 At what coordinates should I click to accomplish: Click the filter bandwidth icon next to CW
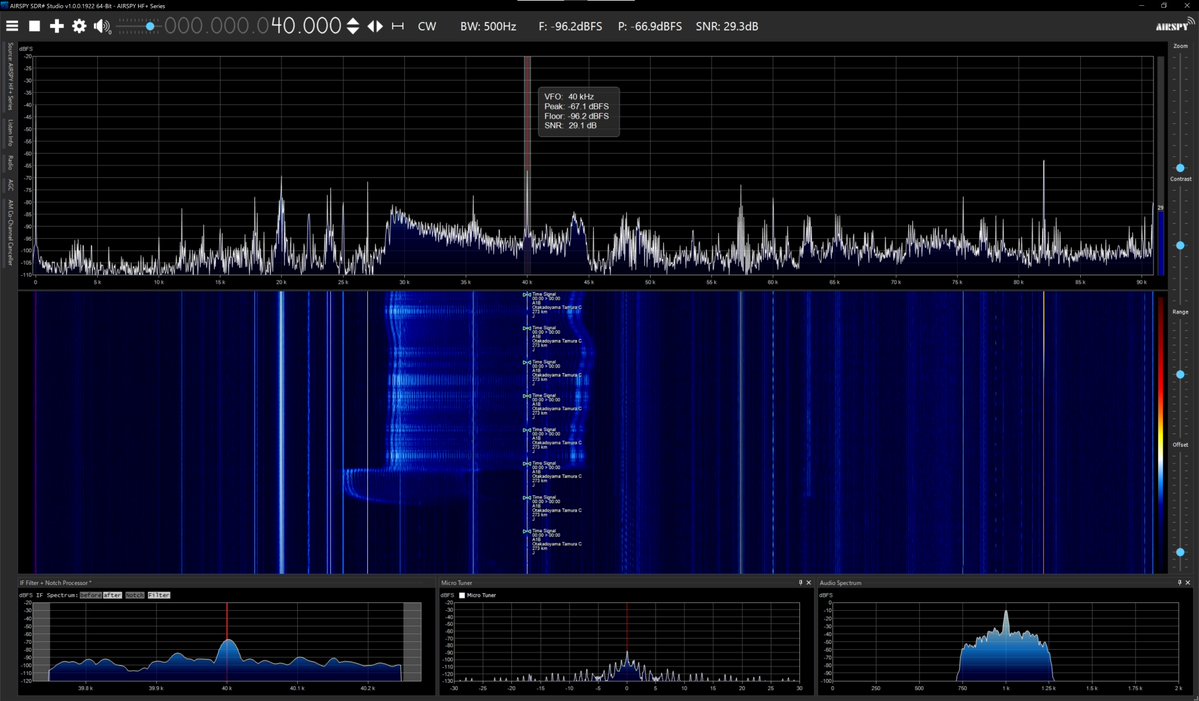(x=400, y=26)
